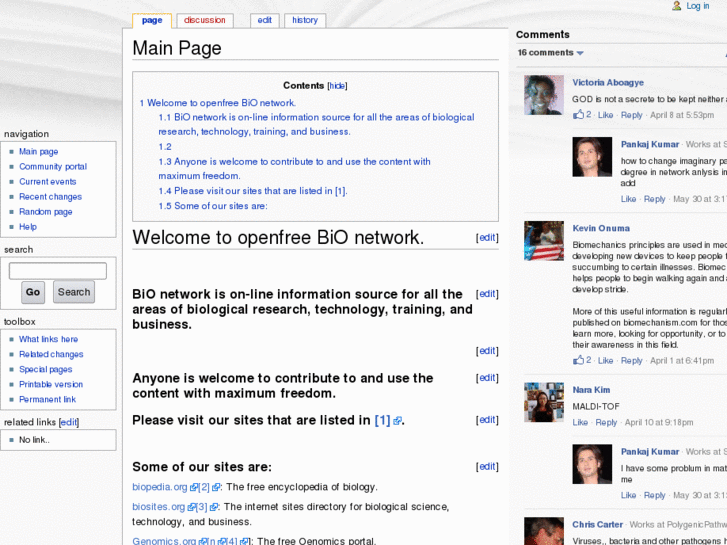
Task: Edit the related links section
Action: [x=69, y=423]
